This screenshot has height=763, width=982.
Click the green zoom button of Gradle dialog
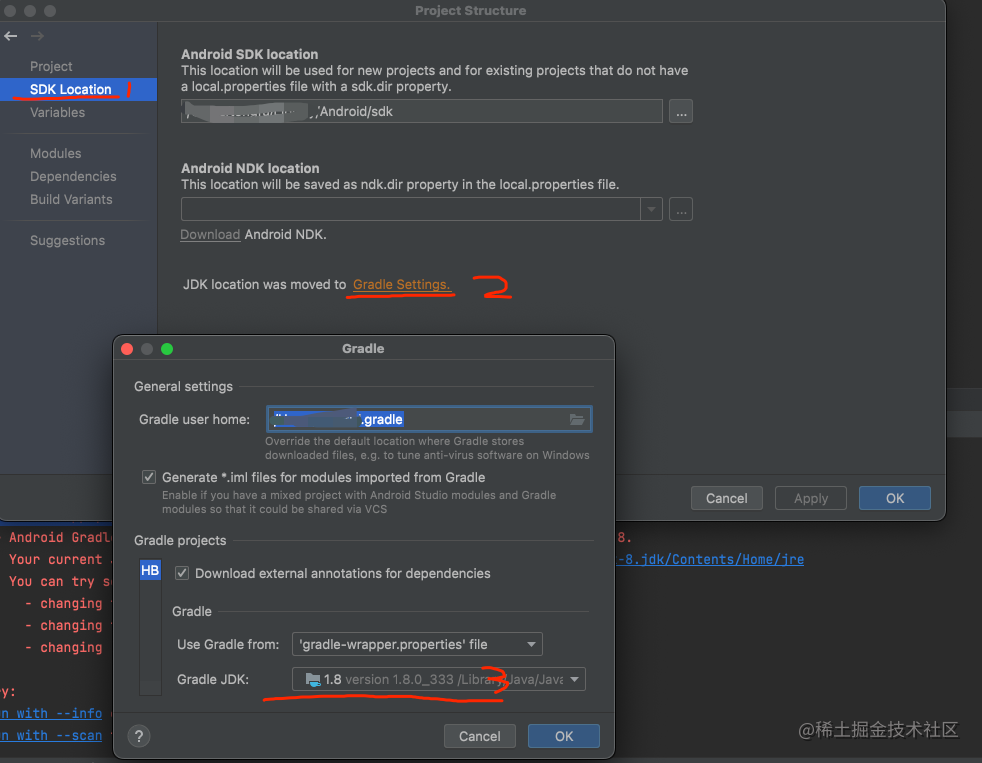pyautogui.click(x=167, y=349)
